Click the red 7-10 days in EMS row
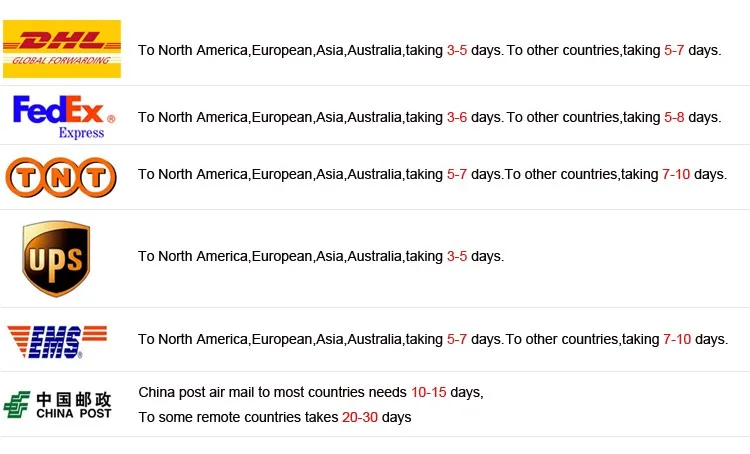This screenshot has width=750, height=454. (x=677, y=339)
